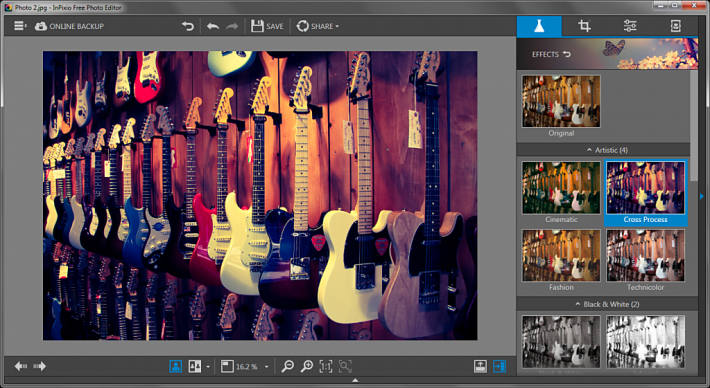Set zoom to 1:1 actual size
710x388 pixels.
326,366
